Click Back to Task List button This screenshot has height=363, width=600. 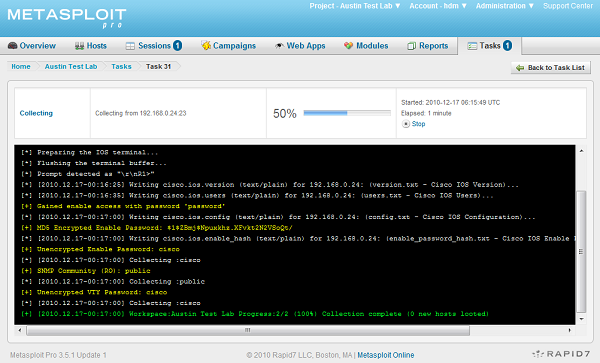click(x=551, y=68)
